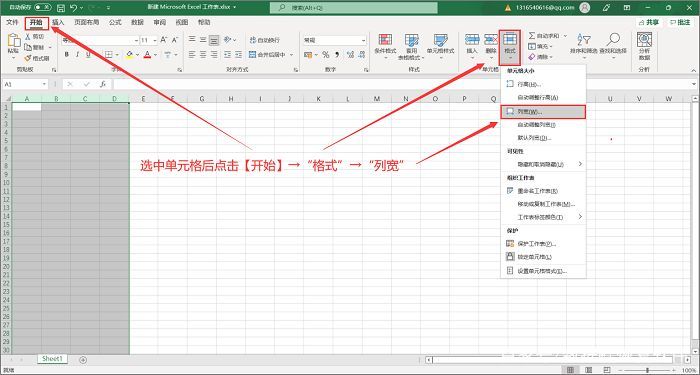Click the Share (共享) button
The width and height of the screenshot is (700, 375).
[649, 22]
